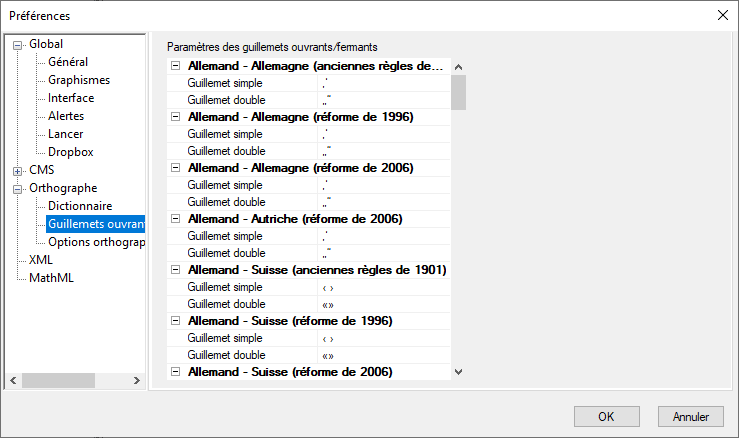Screen dimensions: 739x438
Task: Collapse the Orthographe tree node
Action: pos(18,188)
